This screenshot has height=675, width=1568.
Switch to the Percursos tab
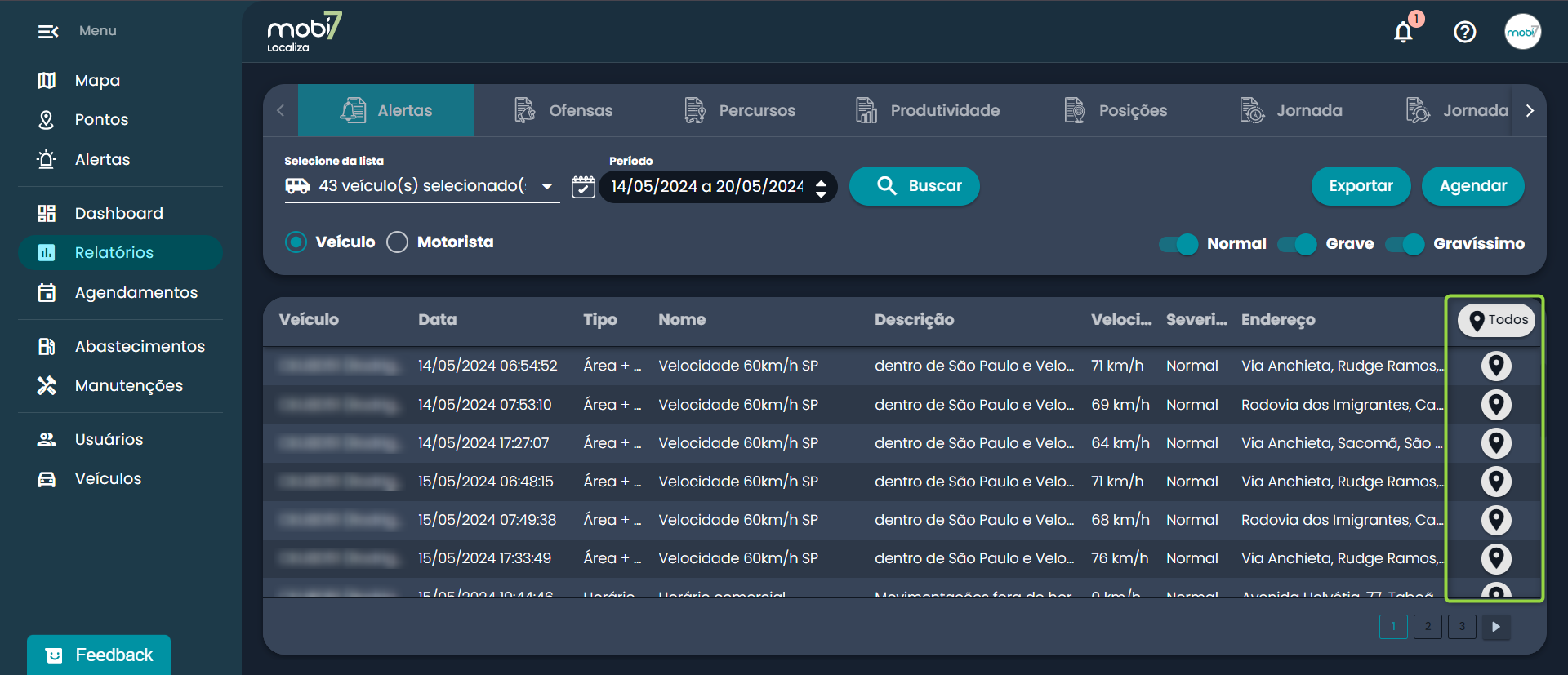pos(740,110)
